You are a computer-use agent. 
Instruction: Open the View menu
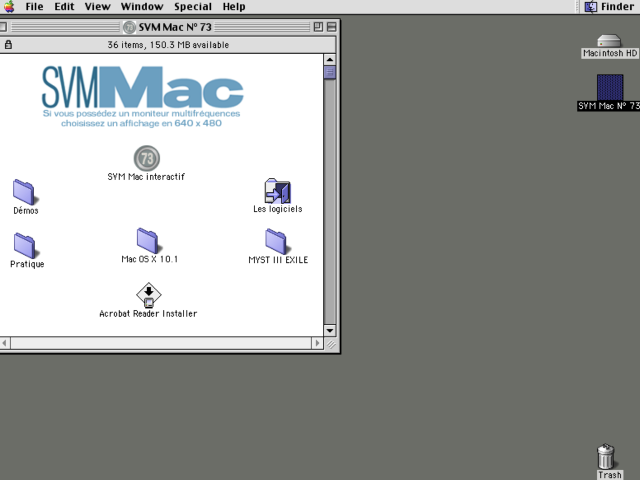click(x=98, y=7)
